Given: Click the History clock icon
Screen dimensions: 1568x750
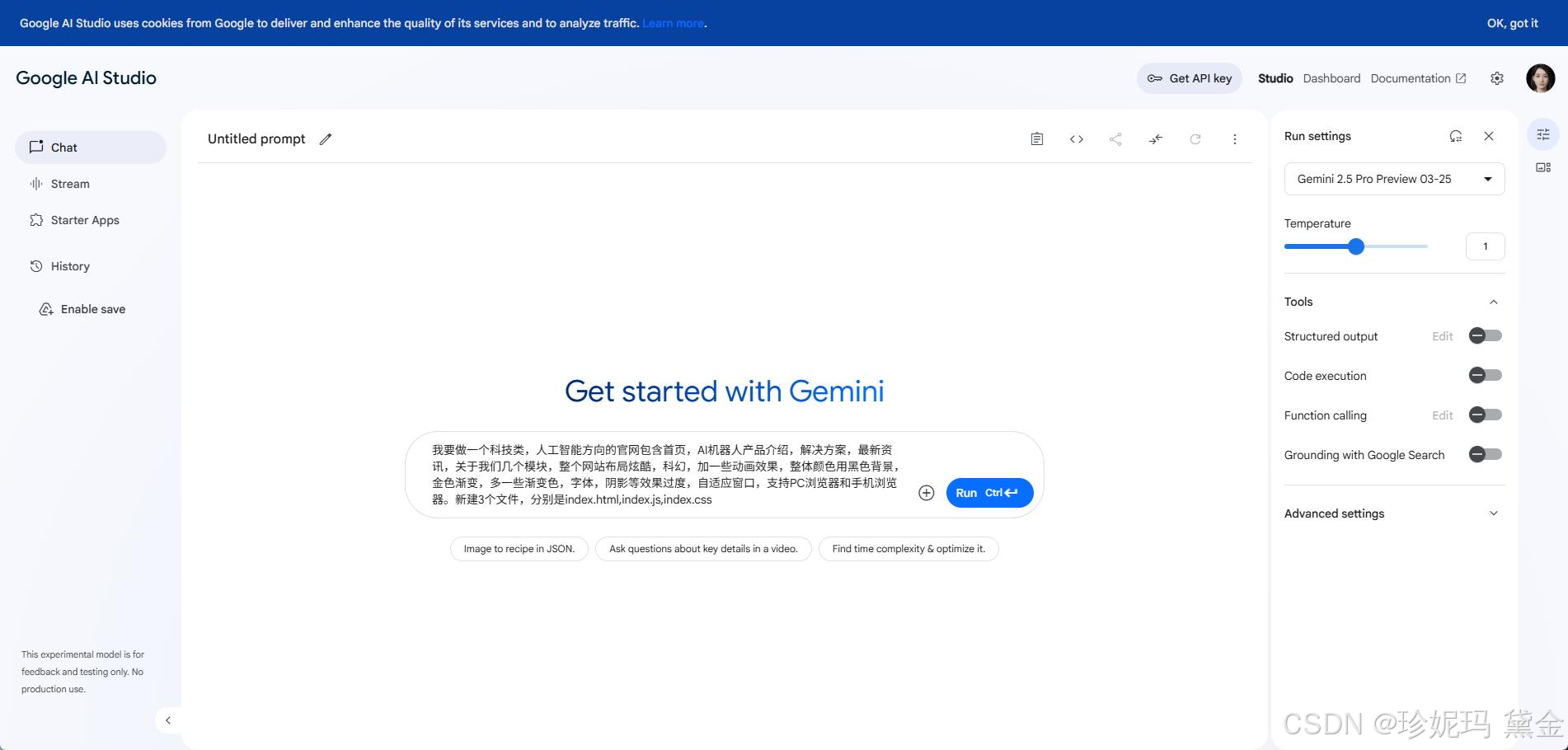Looking at the screenshot, I should tap(36, 266).
